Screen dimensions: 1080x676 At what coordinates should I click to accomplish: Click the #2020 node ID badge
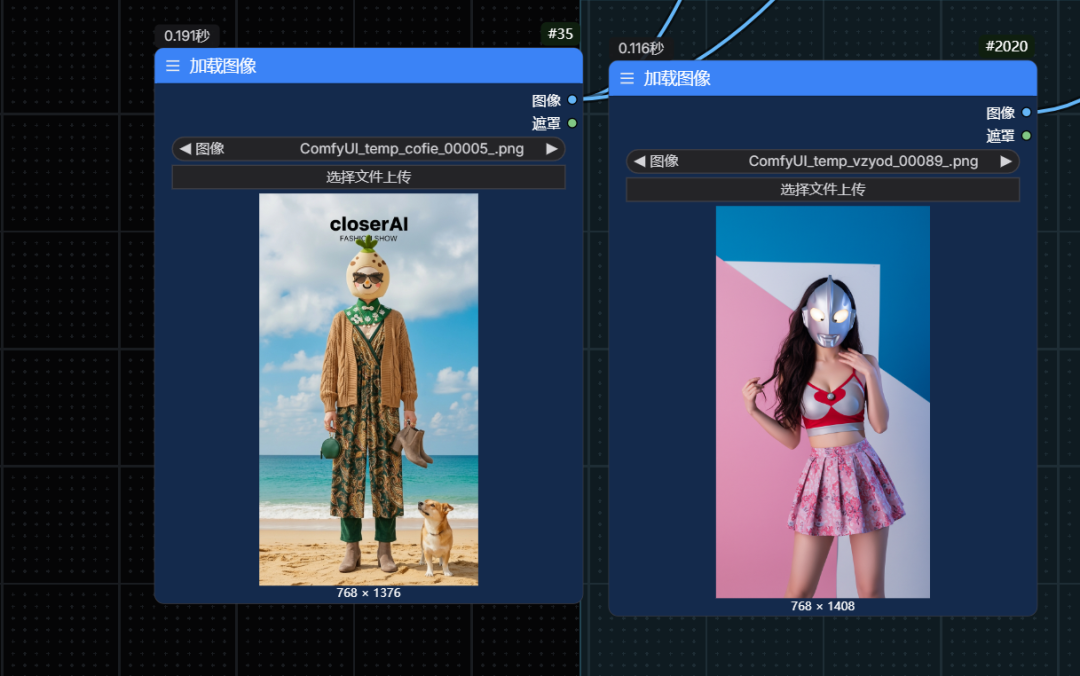click(x=1006, y=46)
